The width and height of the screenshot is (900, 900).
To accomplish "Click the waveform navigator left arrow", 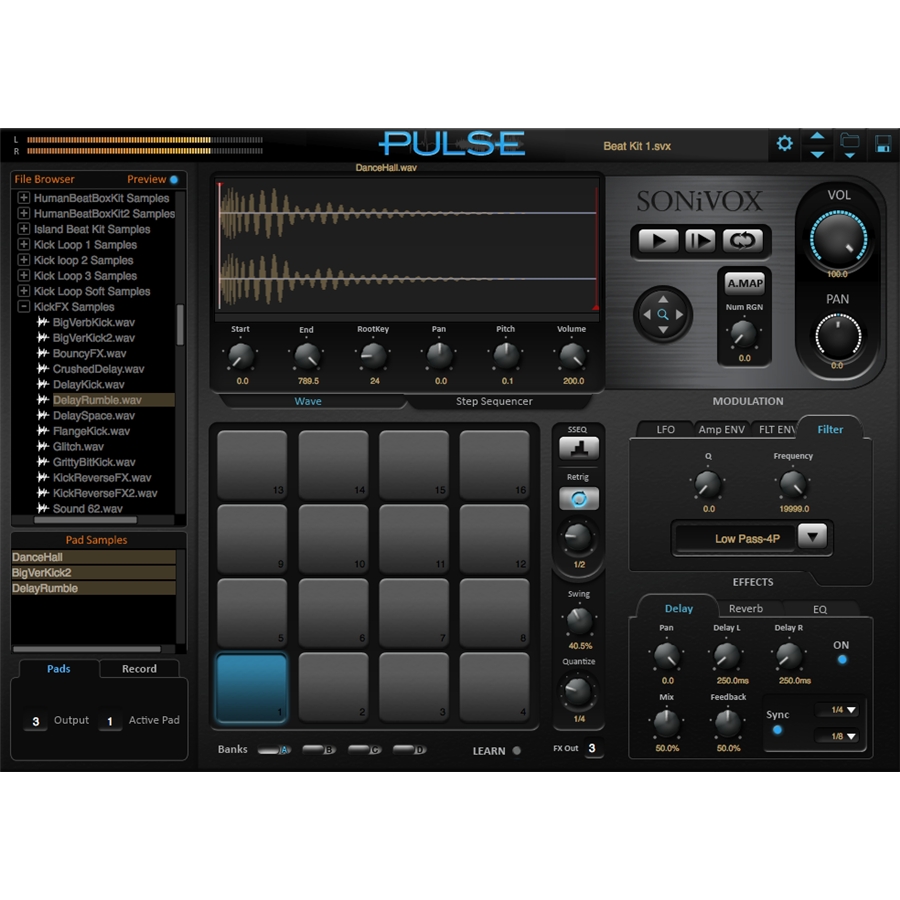I will point(647,314).
